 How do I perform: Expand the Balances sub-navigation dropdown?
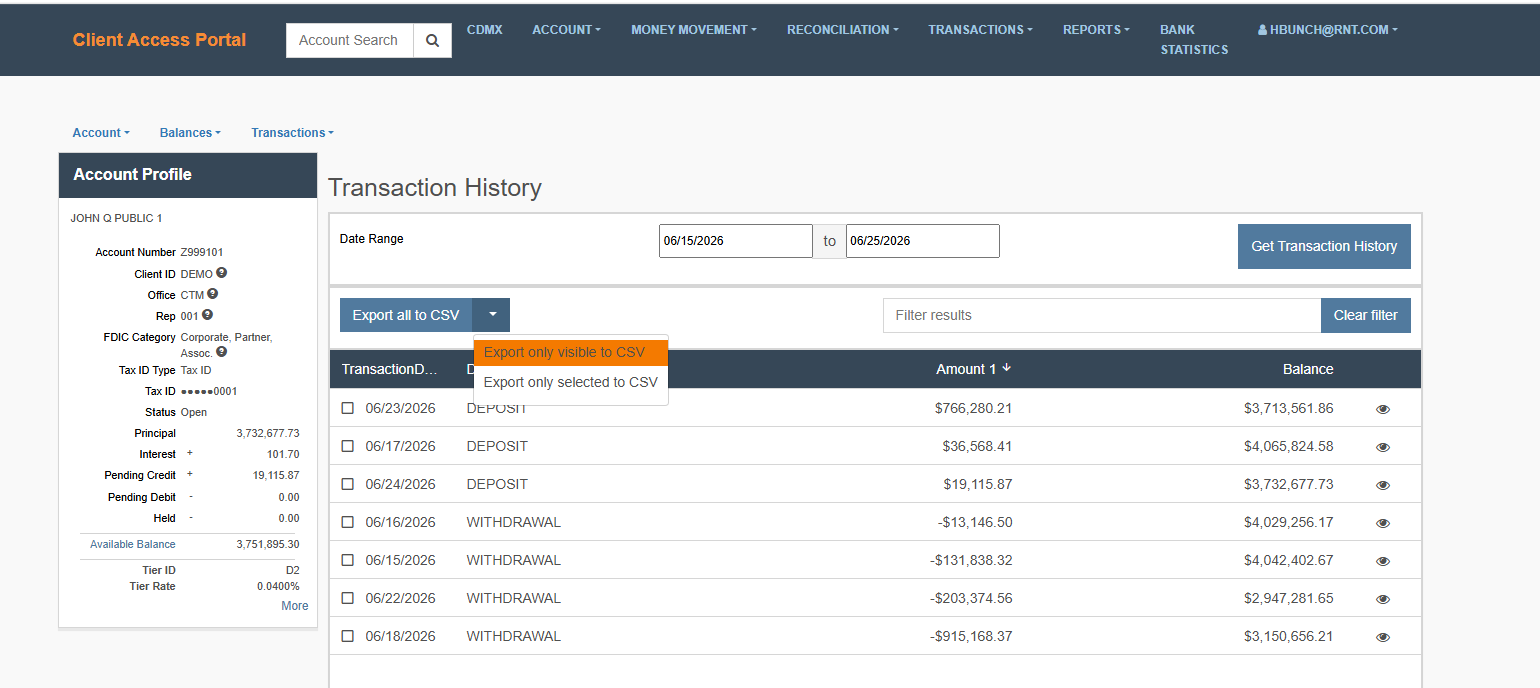pos(190,133)
